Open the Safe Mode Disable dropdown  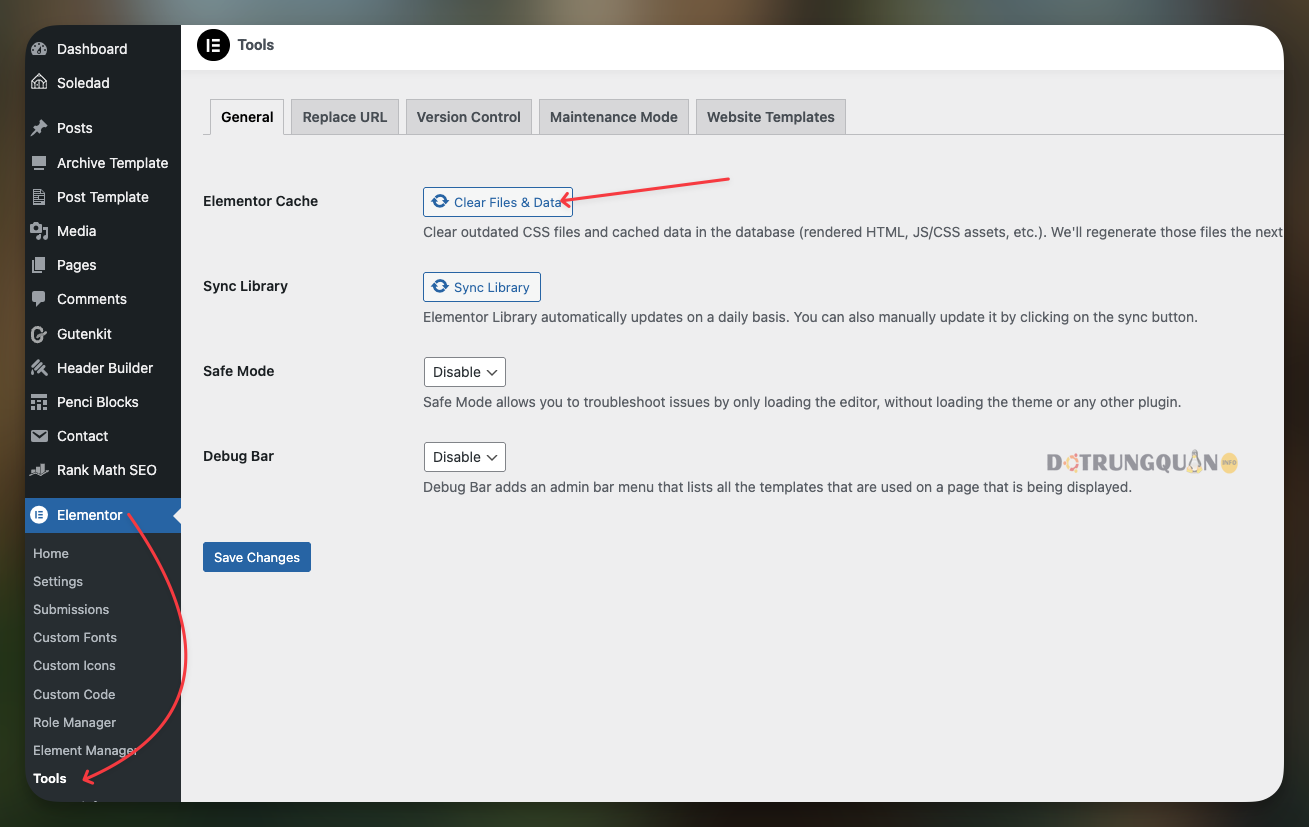[x=465, y=372]
